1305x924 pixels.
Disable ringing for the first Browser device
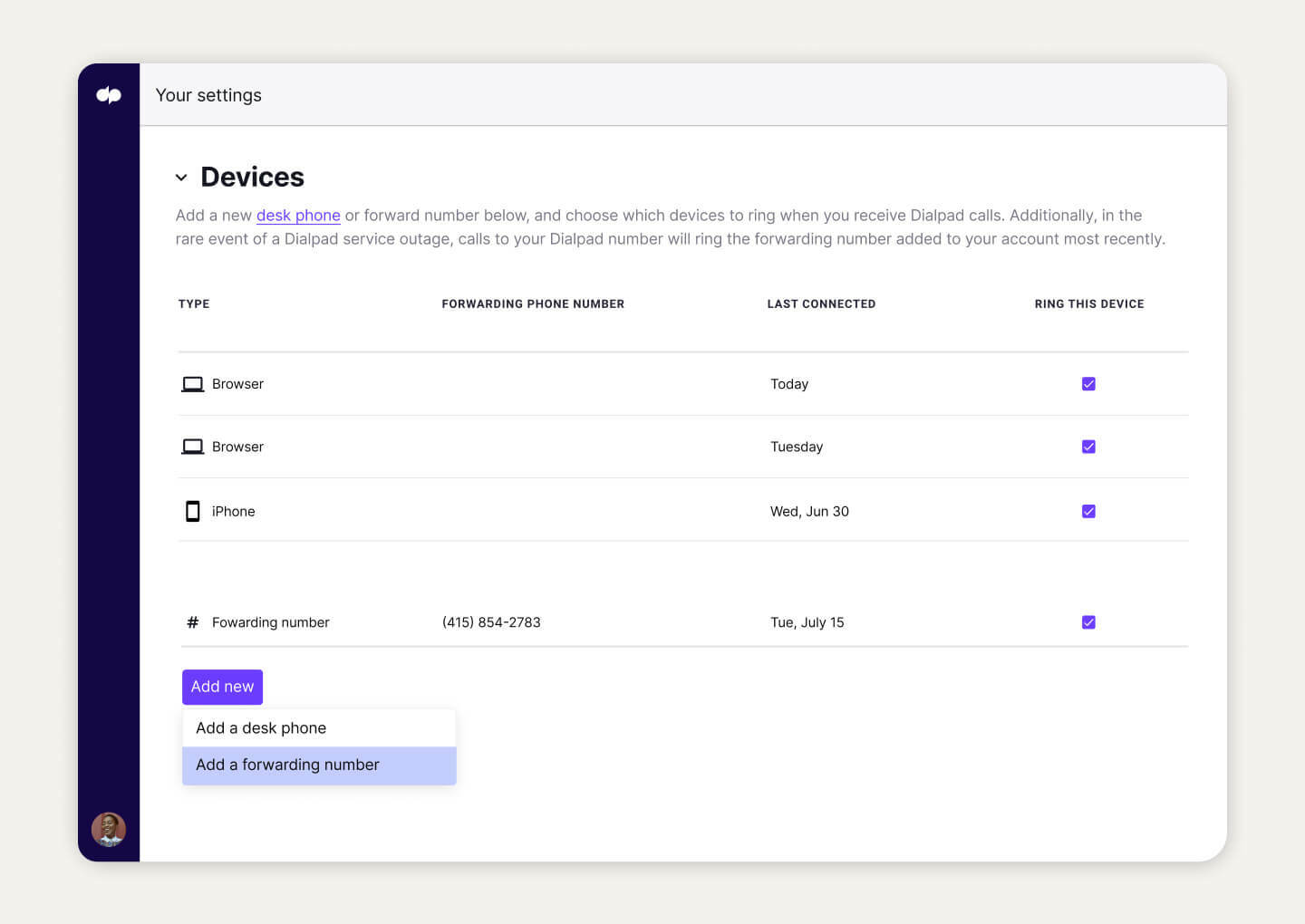point(1088,383)
